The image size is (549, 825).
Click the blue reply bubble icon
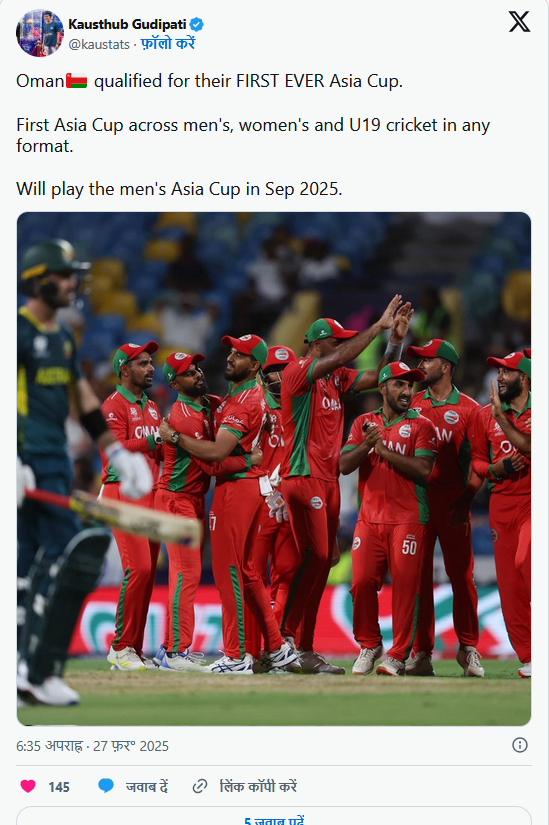106,786
